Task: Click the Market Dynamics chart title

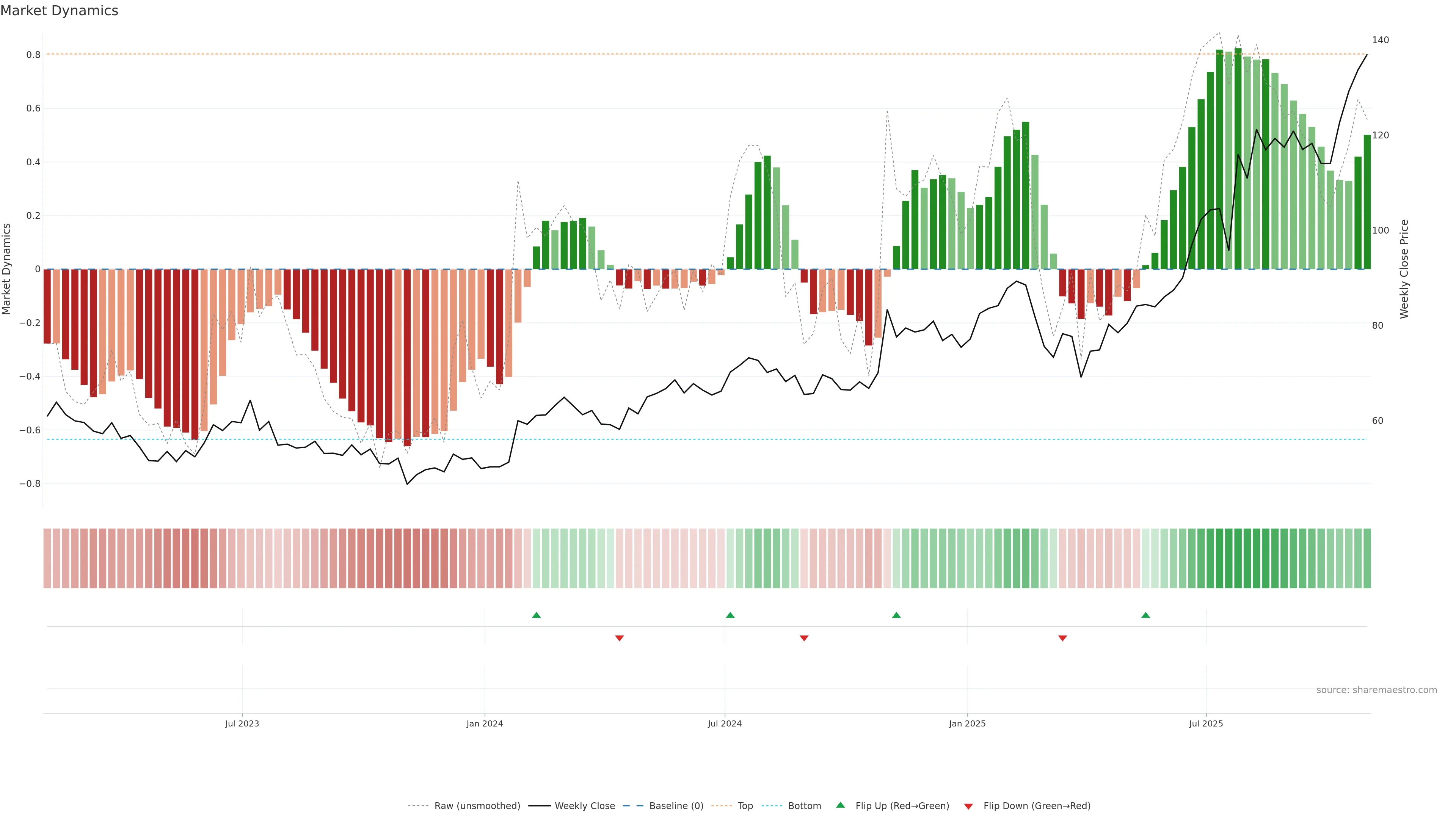Action: tap(60, 11)
